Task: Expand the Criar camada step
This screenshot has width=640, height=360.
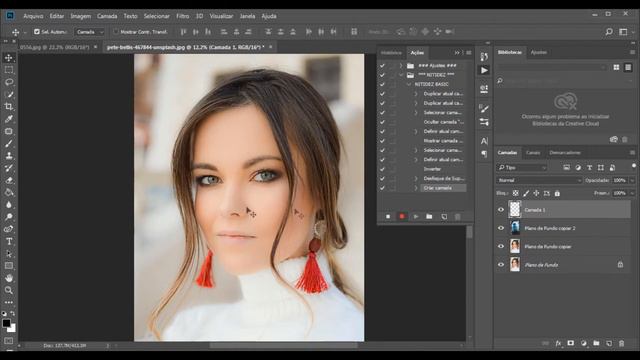Action: (x=416, y=188)
